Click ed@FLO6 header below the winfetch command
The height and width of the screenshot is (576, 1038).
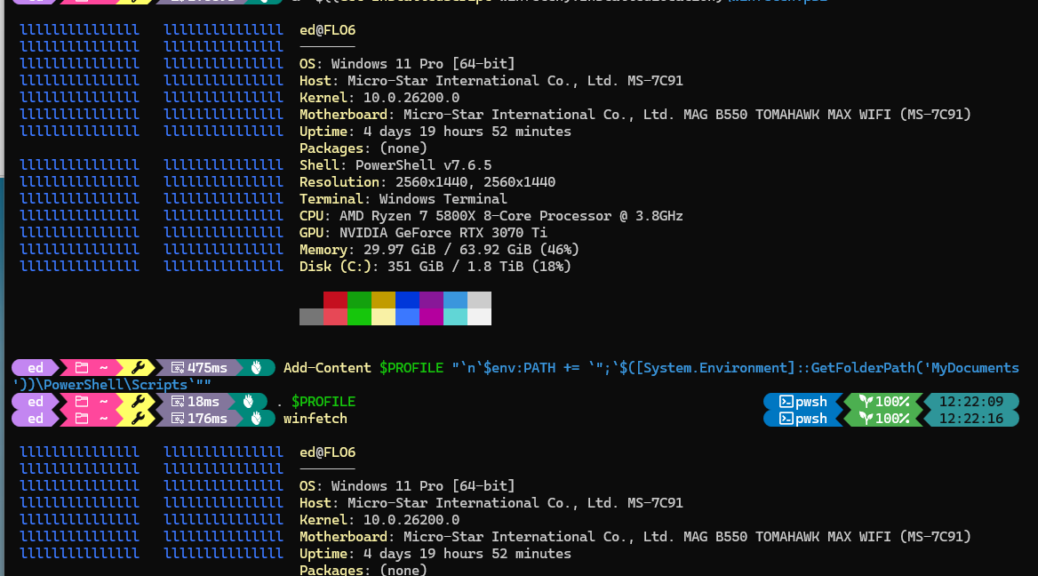(327, 453)
